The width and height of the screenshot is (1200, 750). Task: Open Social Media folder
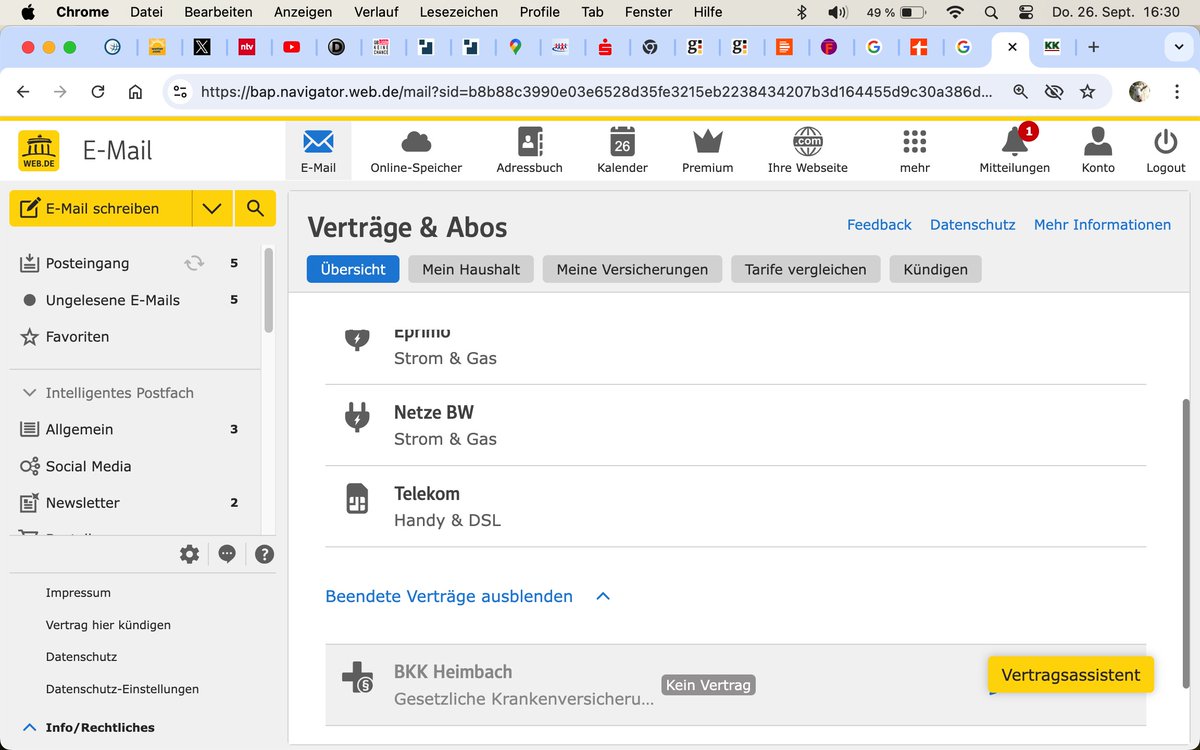(x=88, y=466)
